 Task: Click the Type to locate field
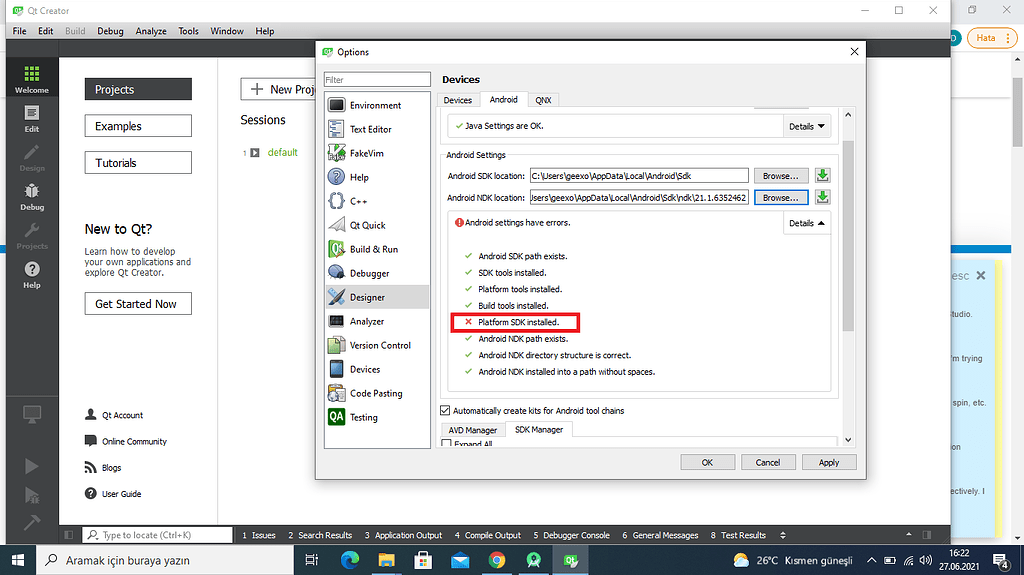coord(157,535)
